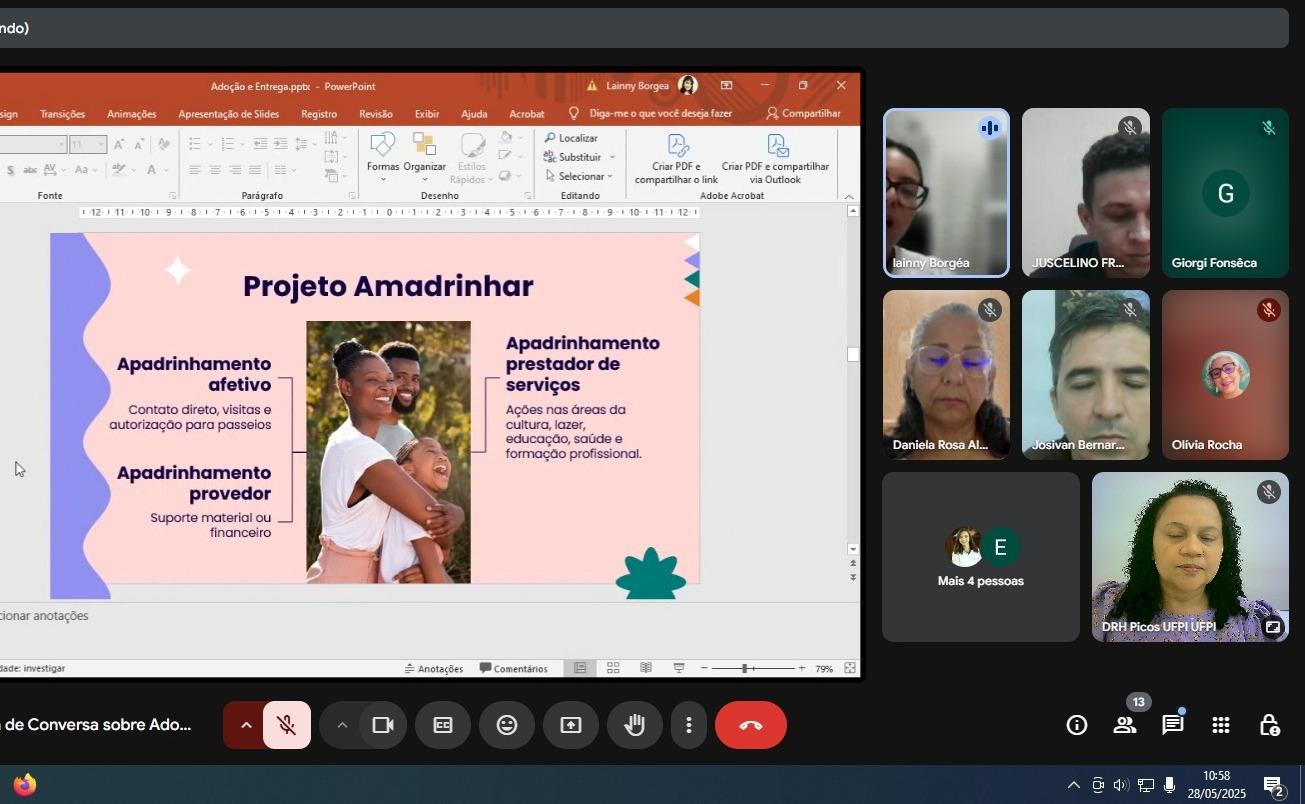Show the participants list

point(1124,725)
